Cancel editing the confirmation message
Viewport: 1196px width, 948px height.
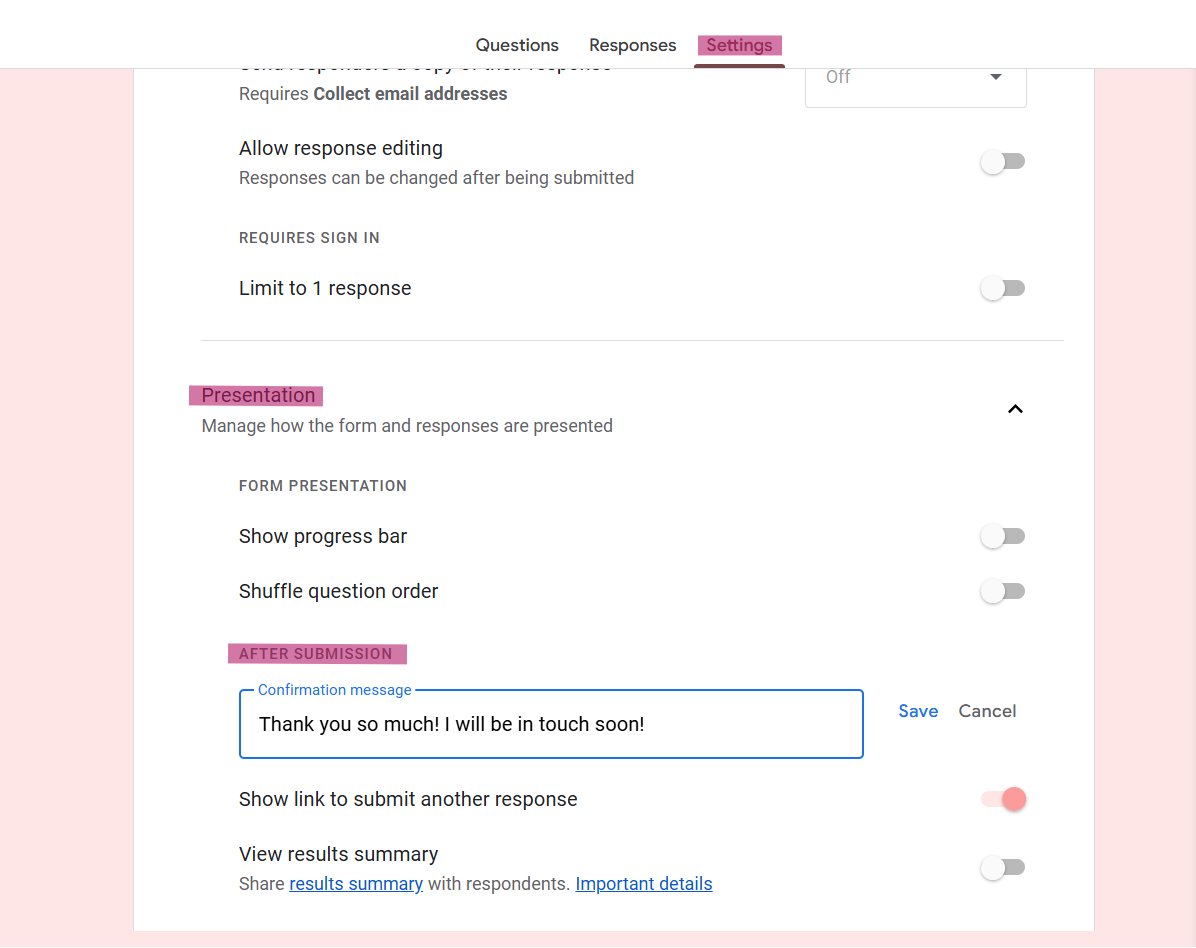coord(987,711)
